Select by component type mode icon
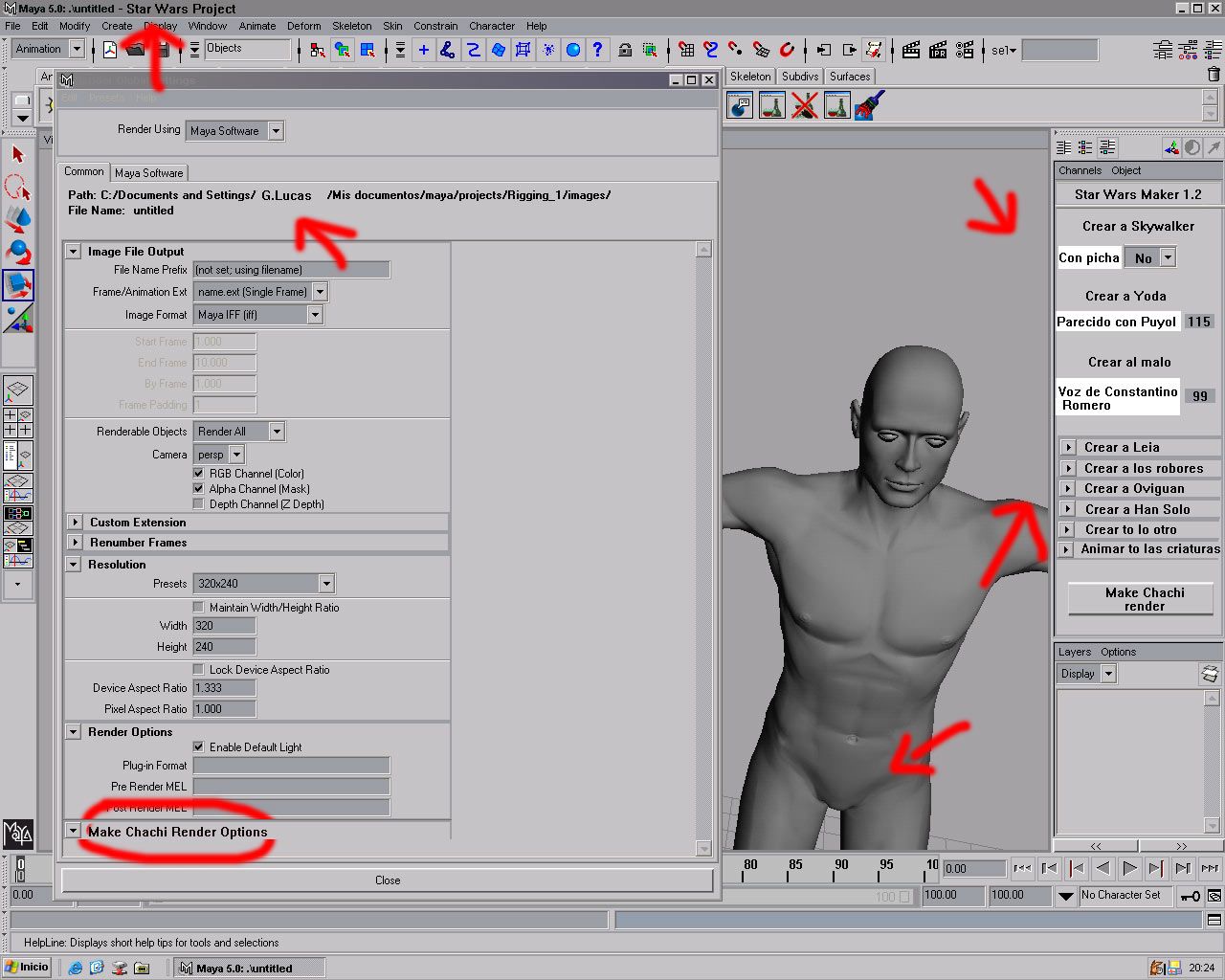The height and width of the screenshot is (980, 1225). (x=367, y=50)
